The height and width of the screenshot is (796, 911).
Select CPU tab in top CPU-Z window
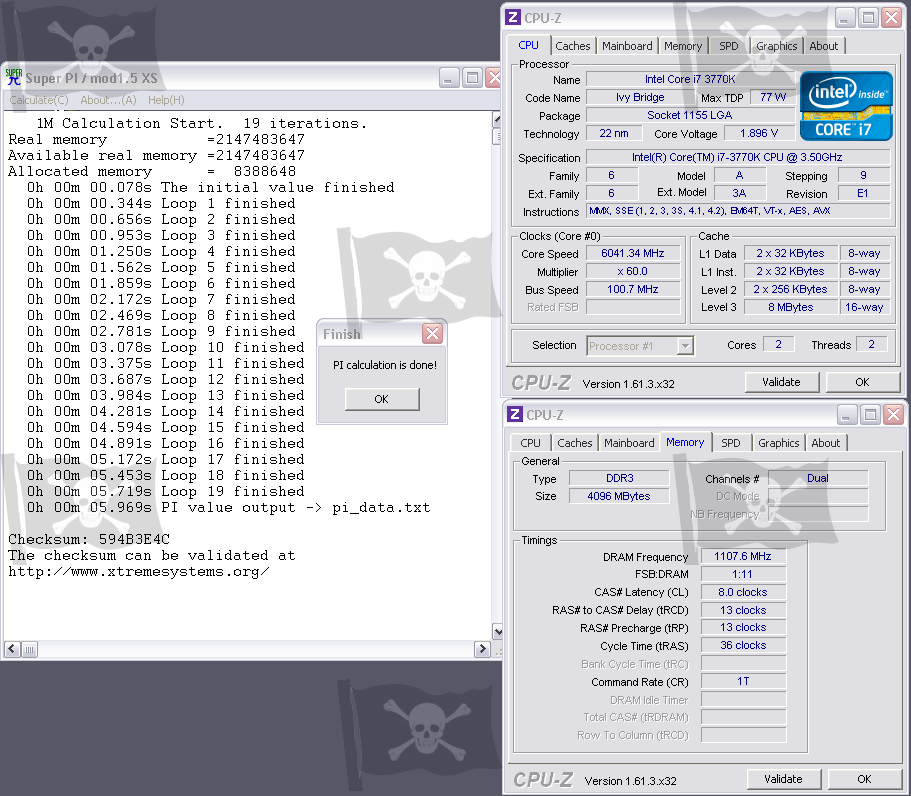click(529, 45)
